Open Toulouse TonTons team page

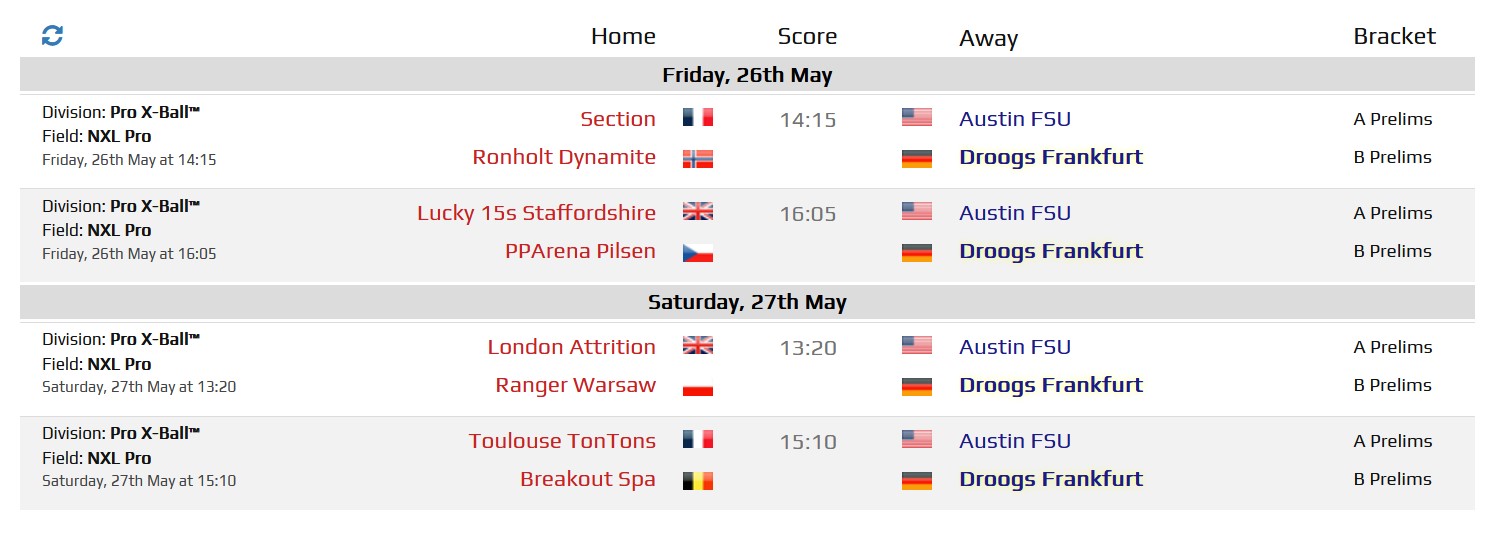point(562,441)
